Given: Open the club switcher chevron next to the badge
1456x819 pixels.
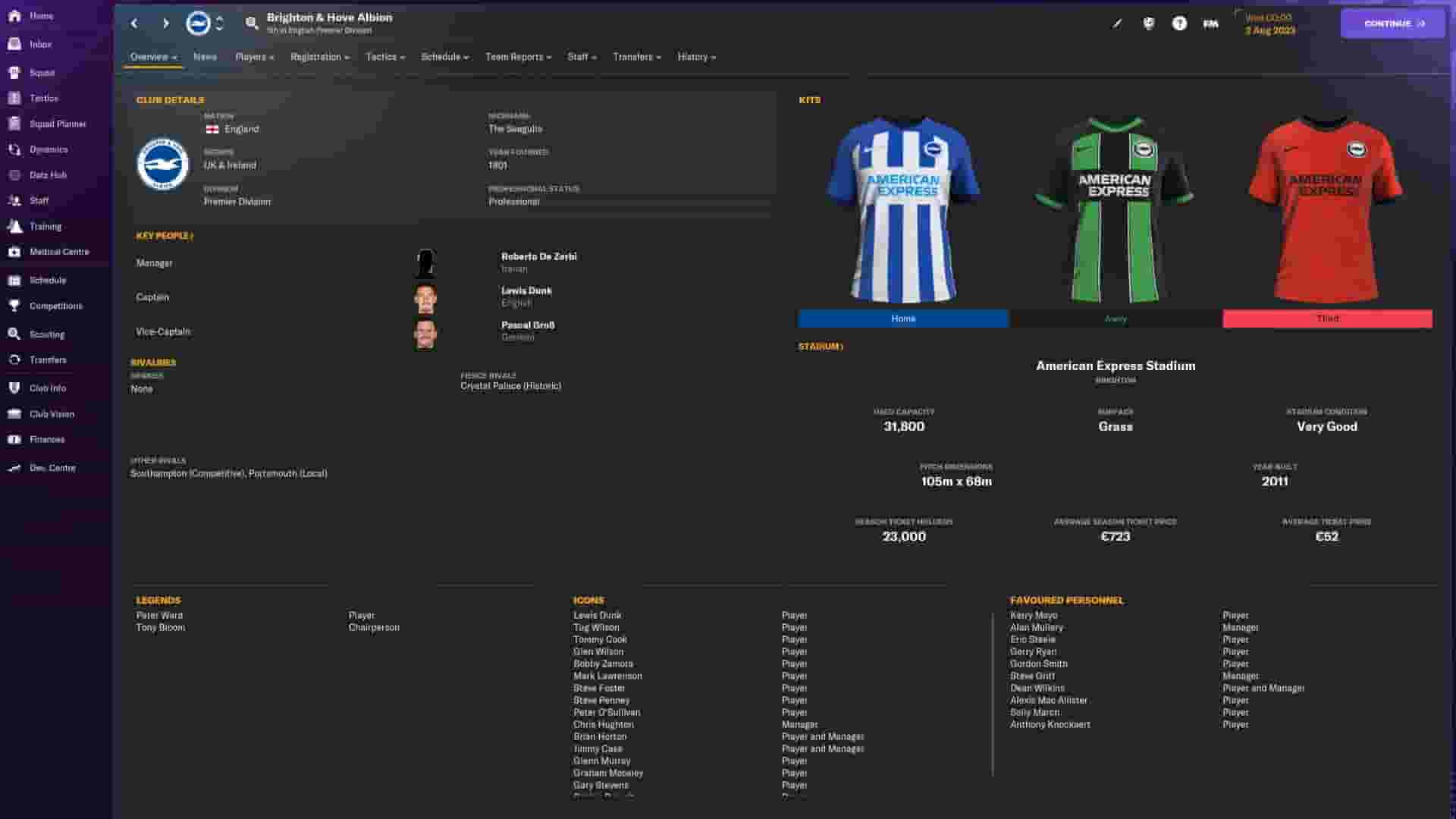Looking at the screenshot, I should [x=219, y=24].
